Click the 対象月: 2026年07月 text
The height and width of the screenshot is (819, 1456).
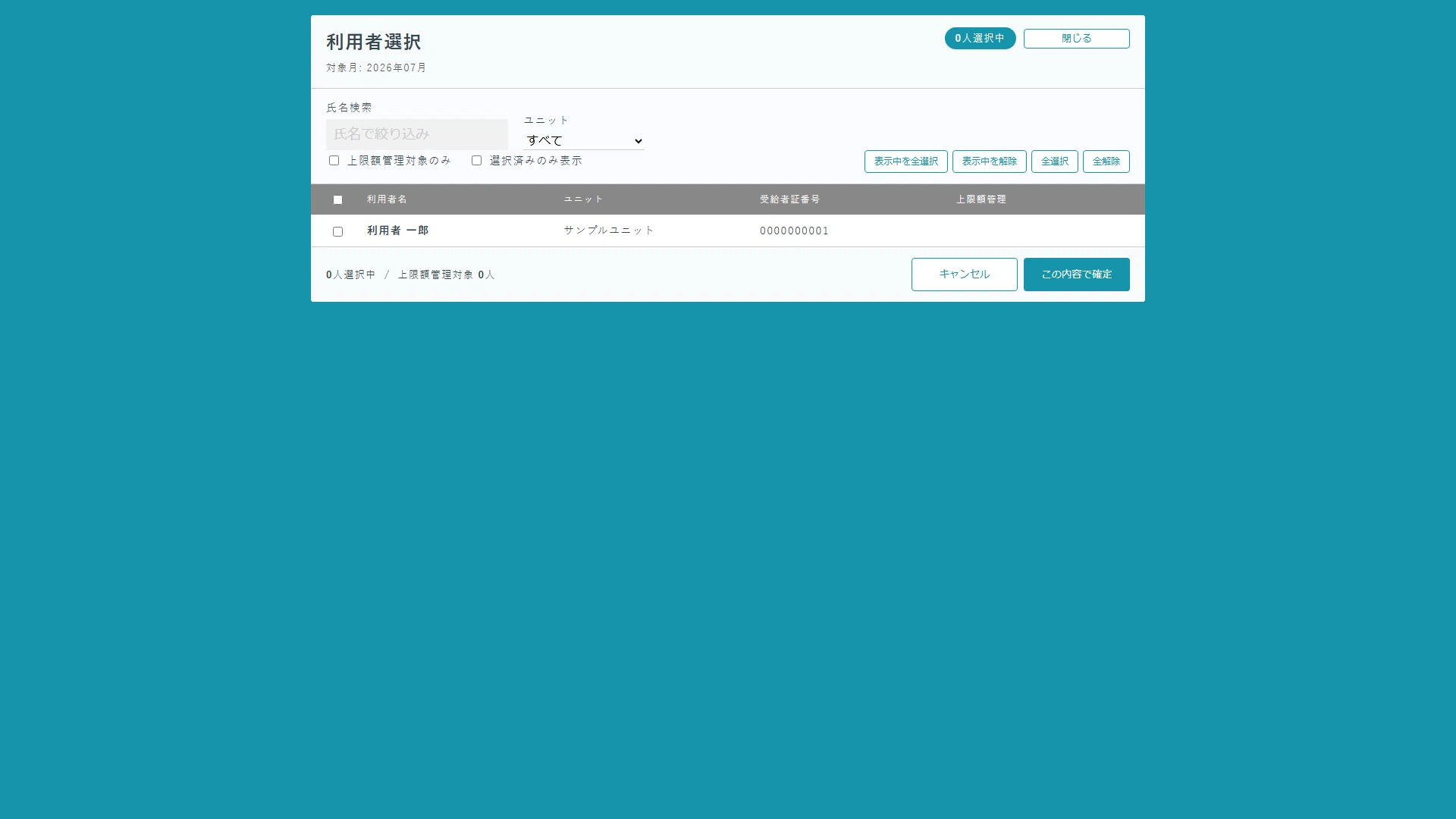pyautogui.click(x=376, y=68)
